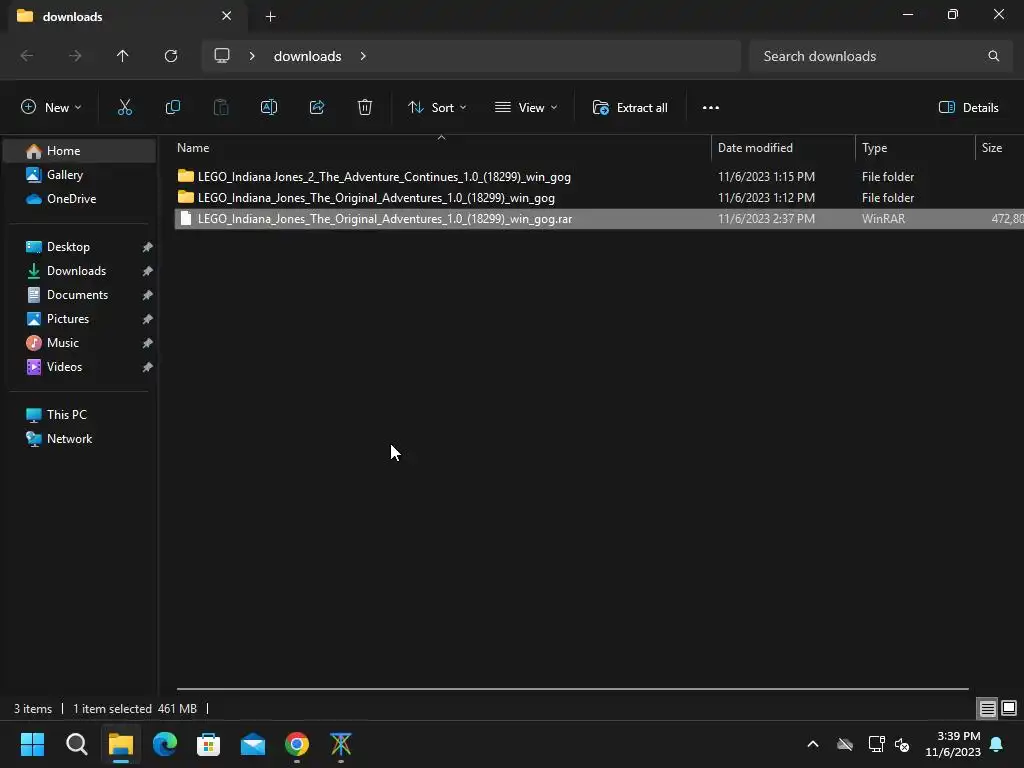Open Google Chrome from taskbar
The image size is (1024, 768).
296,744
